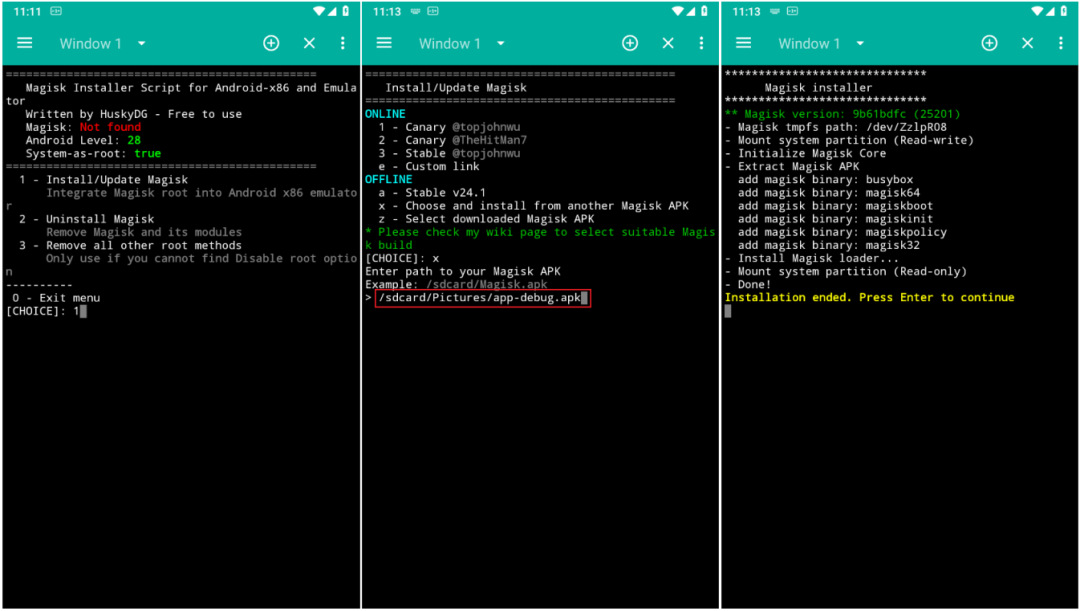The image size is (1080, 611).
Task: Add new window in the right screen
Action: [990, 43]
